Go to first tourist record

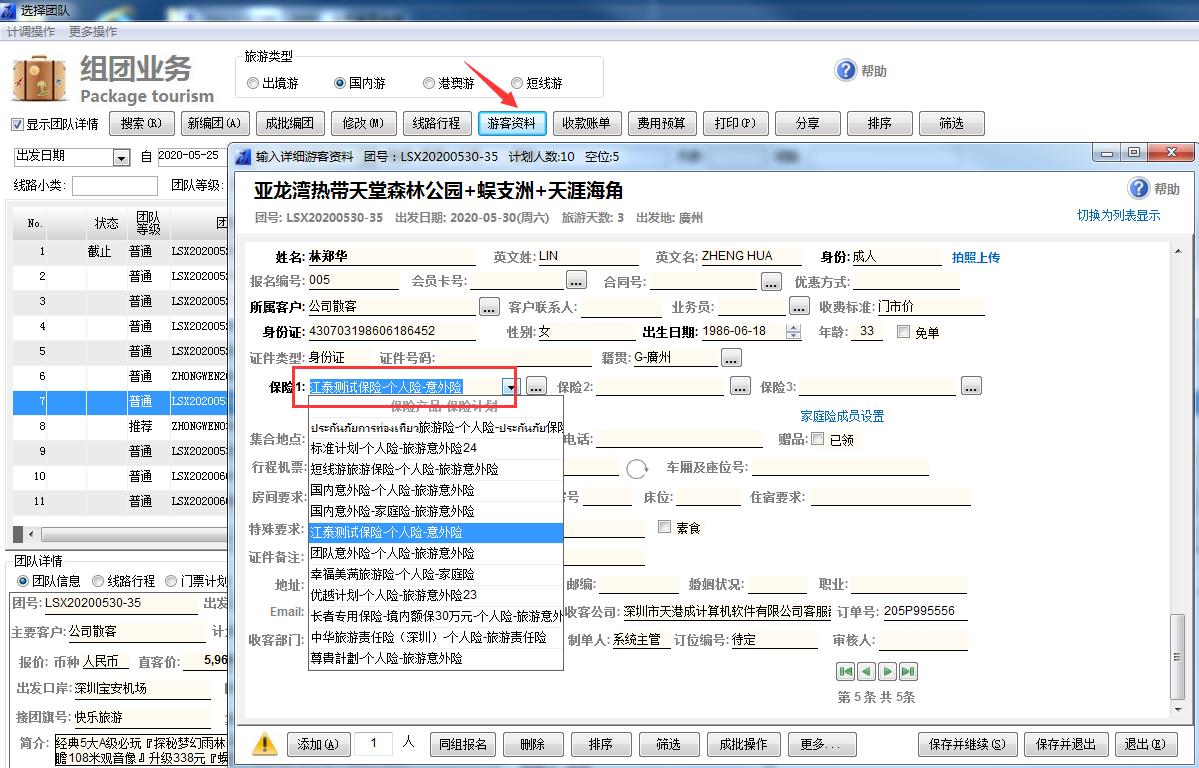[846, 672]
